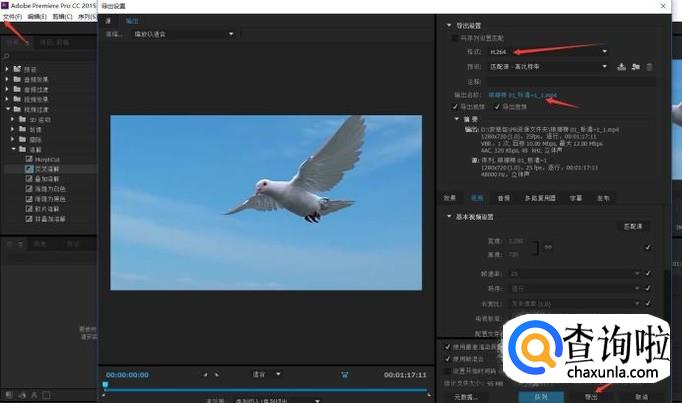Click the save preset icon beside preset dropdown
Viewport: 682px width, 403px height.
tap(622, 67)
